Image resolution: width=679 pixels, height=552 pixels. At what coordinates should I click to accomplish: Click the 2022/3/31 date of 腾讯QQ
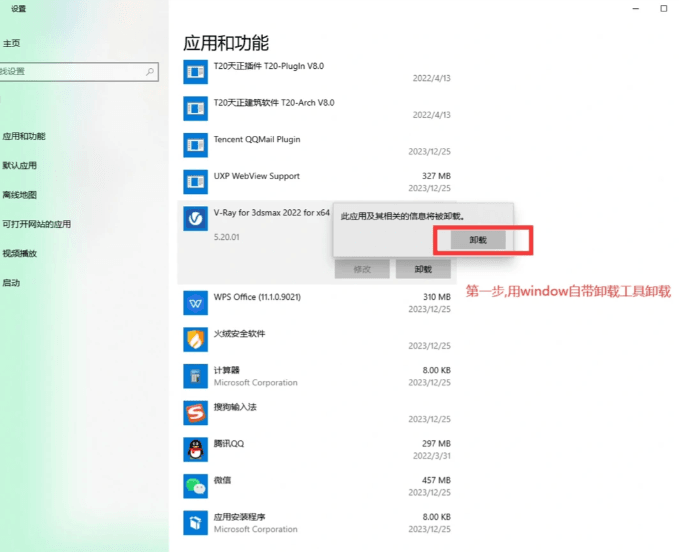(x=432, y=456)
